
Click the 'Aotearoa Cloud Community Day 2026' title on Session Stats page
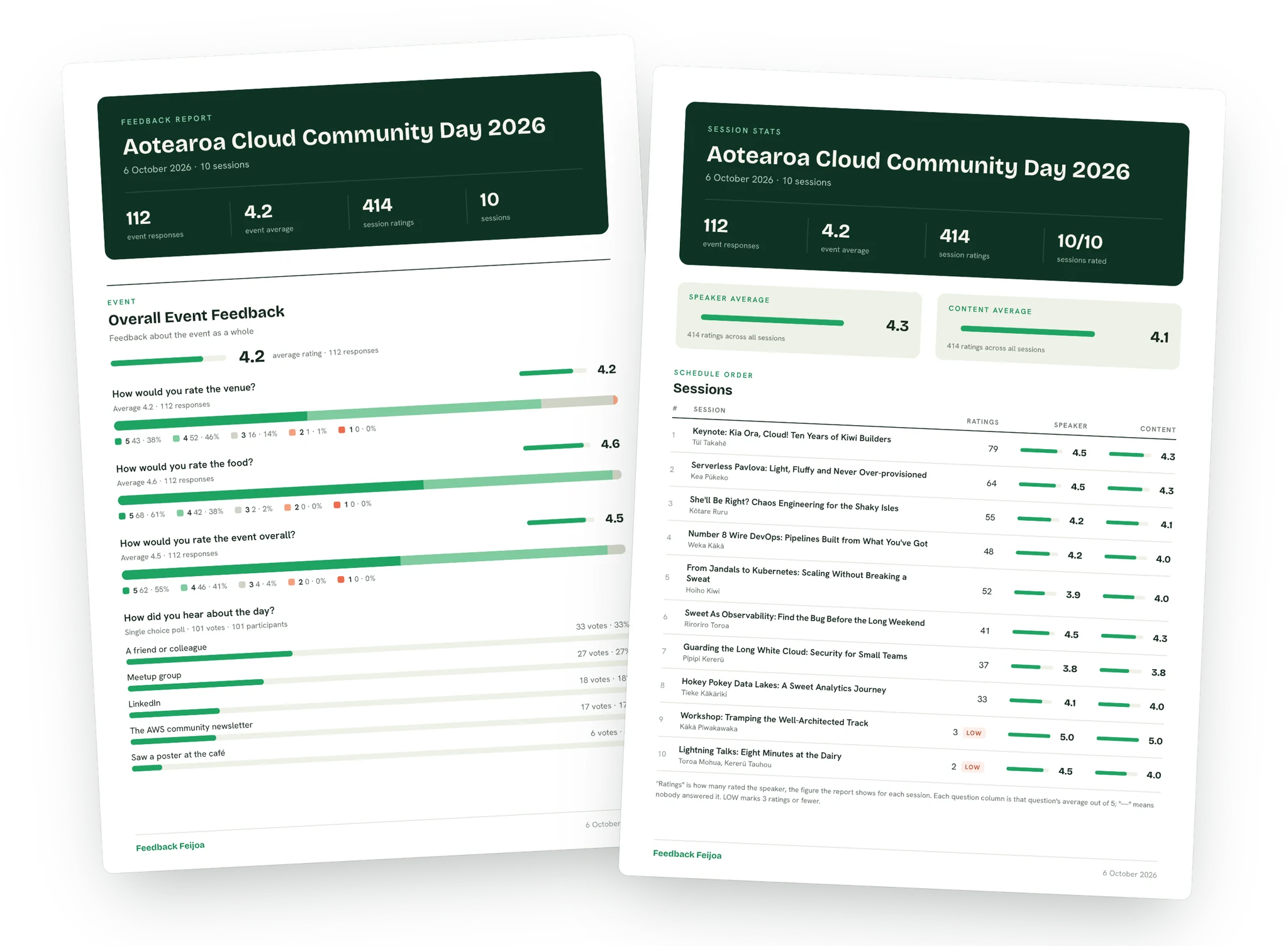click(918, 162)
